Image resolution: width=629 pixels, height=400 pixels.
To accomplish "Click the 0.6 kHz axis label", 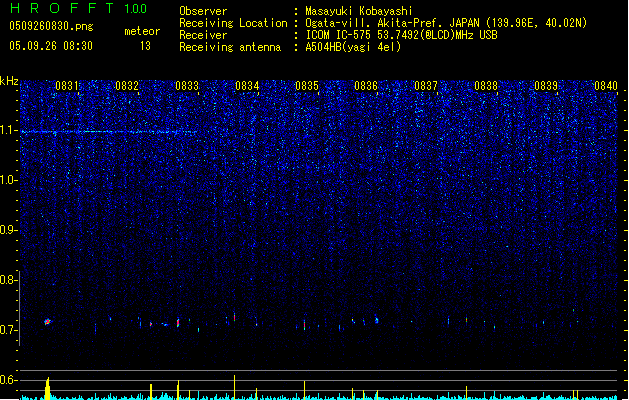I will (8, 380).
